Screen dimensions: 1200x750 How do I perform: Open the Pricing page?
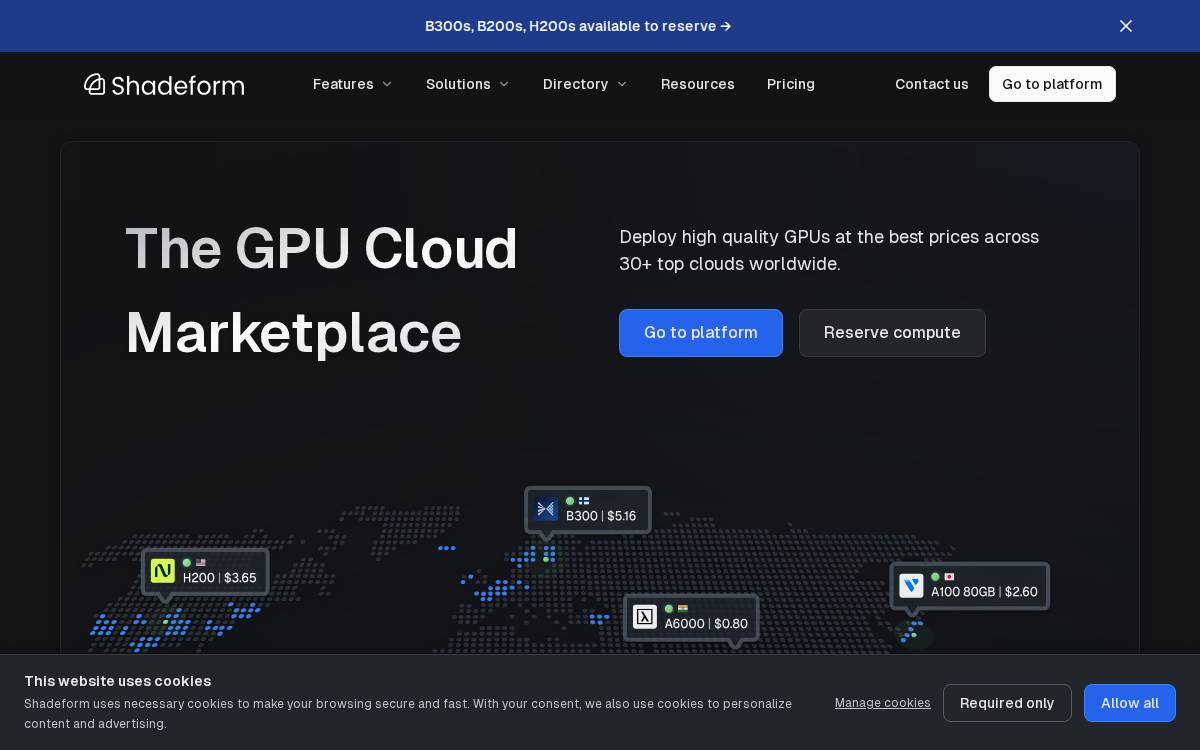pos(791,84)
